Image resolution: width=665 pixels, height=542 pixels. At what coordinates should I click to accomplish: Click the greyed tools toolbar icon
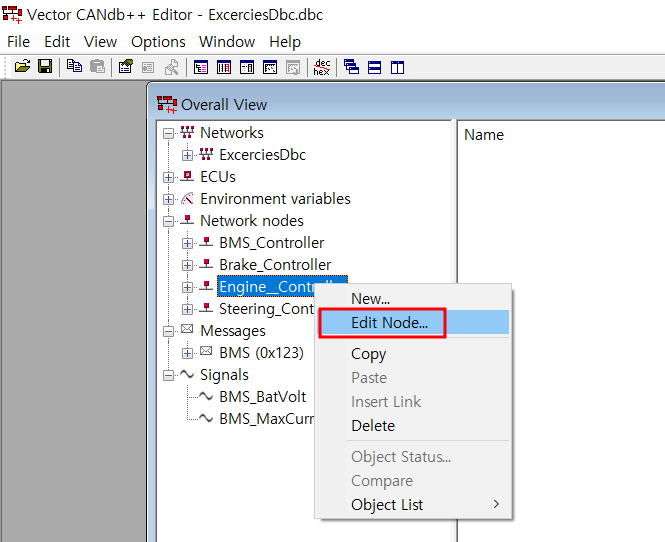(171, 67)
